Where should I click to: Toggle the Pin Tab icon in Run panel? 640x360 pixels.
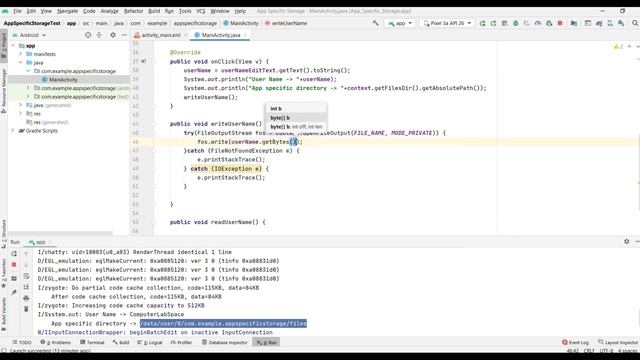pos(14,292)
